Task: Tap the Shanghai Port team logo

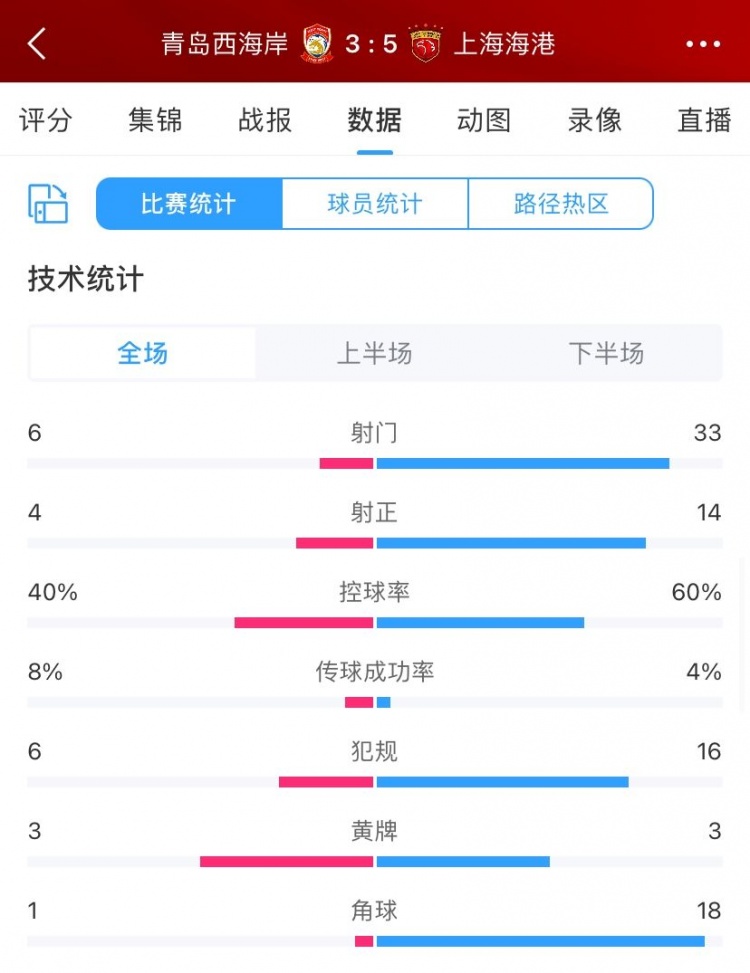Action: point(426,44)
